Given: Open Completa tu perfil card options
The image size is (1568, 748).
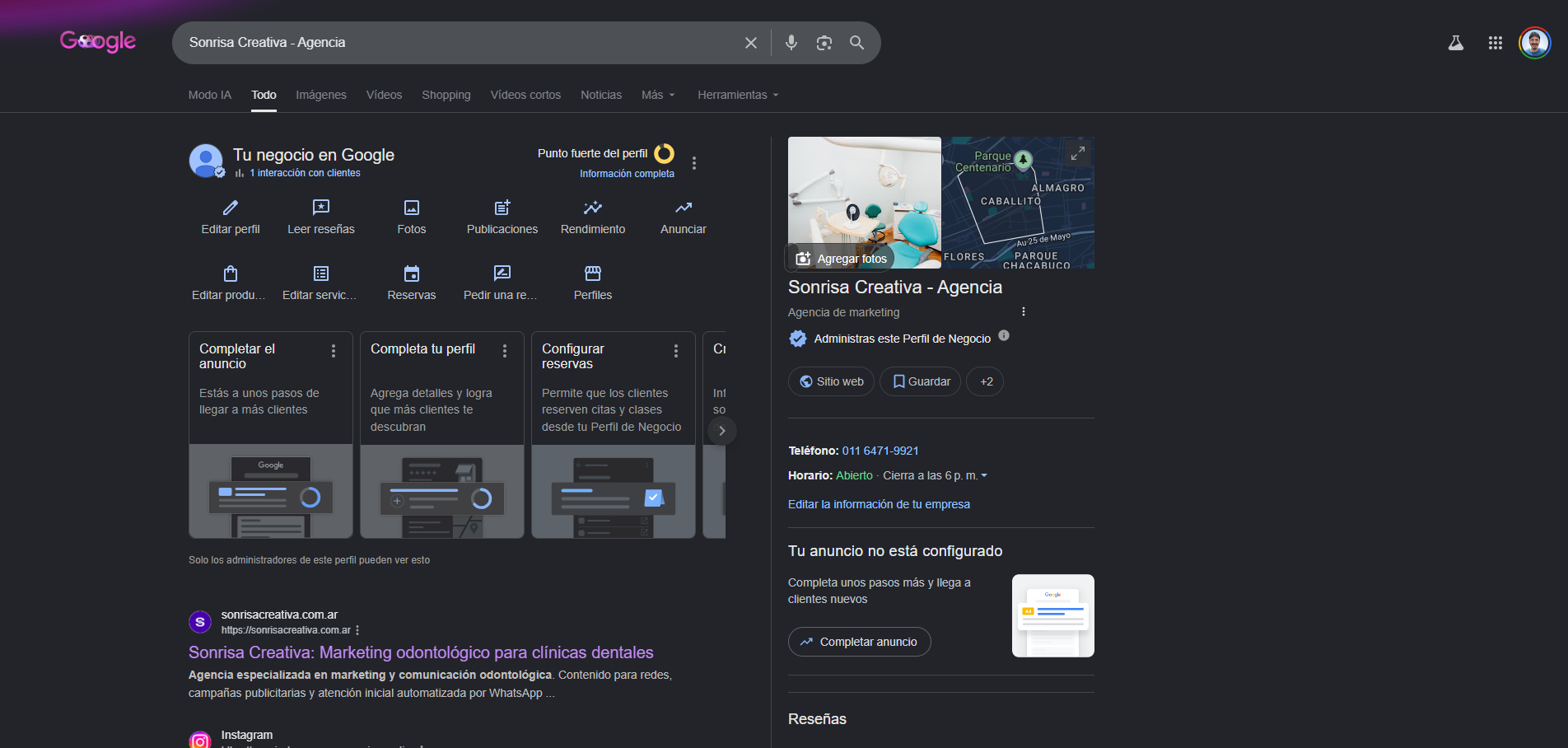Looking at the screenshot, I should tap(505, 351).
